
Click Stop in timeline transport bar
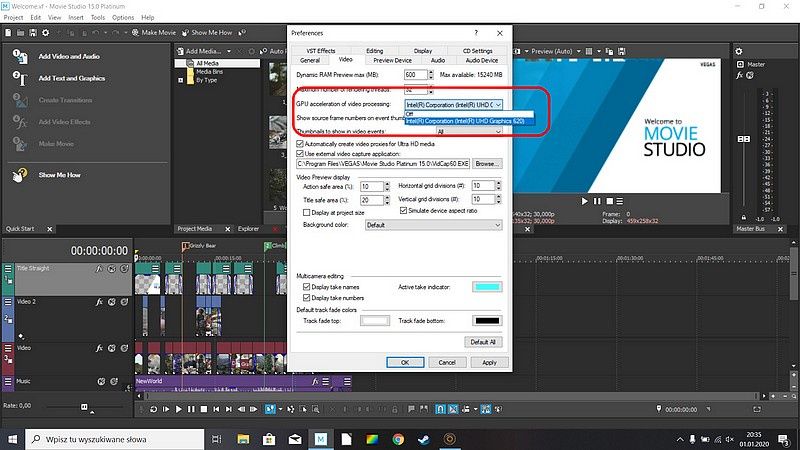coord(204,409)
